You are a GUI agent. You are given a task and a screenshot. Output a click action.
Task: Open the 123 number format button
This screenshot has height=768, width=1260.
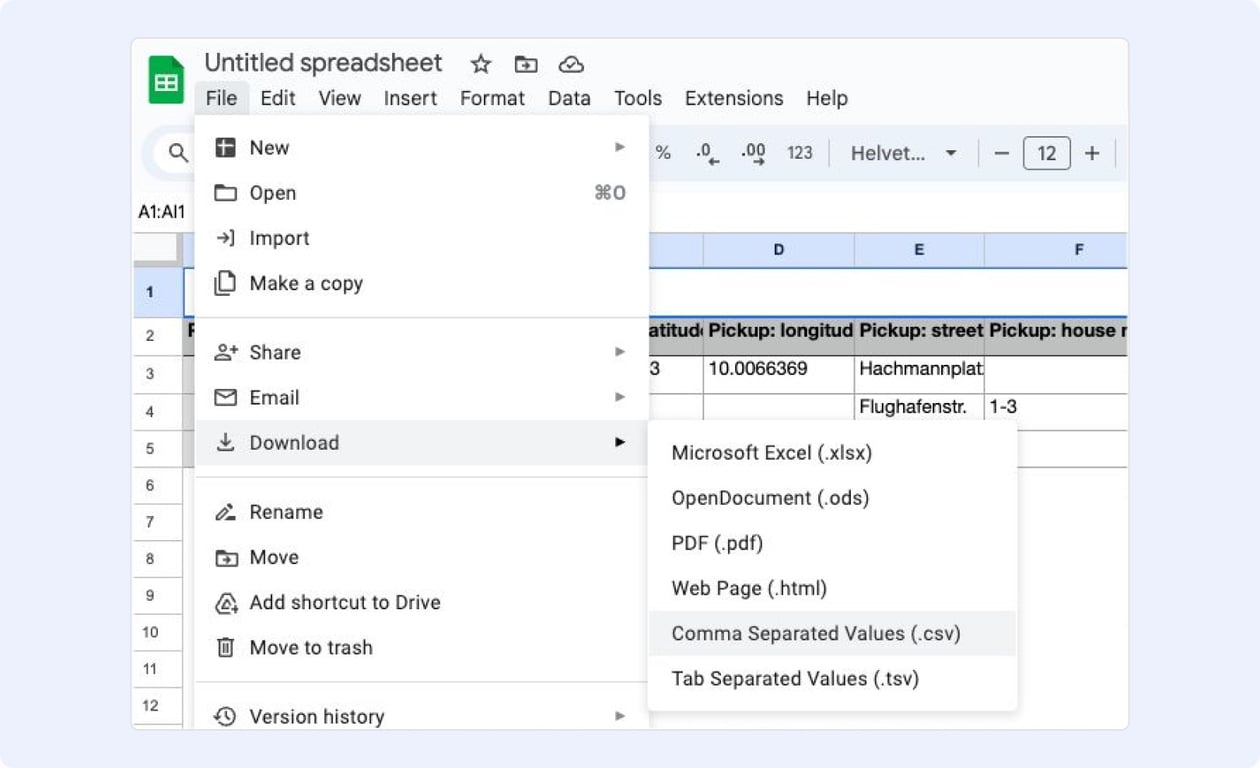point(800,153)
